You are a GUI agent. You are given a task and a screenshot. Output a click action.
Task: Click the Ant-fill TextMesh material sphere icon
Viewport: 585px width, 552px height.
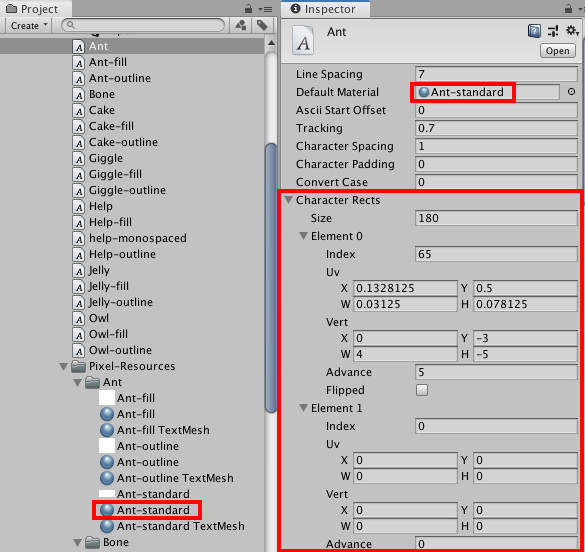107,430
